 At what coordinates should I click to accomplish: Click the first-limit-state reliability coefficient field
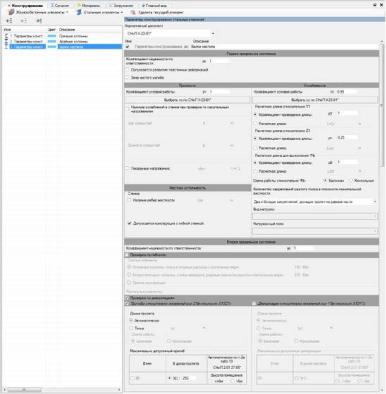pos(219,61)
